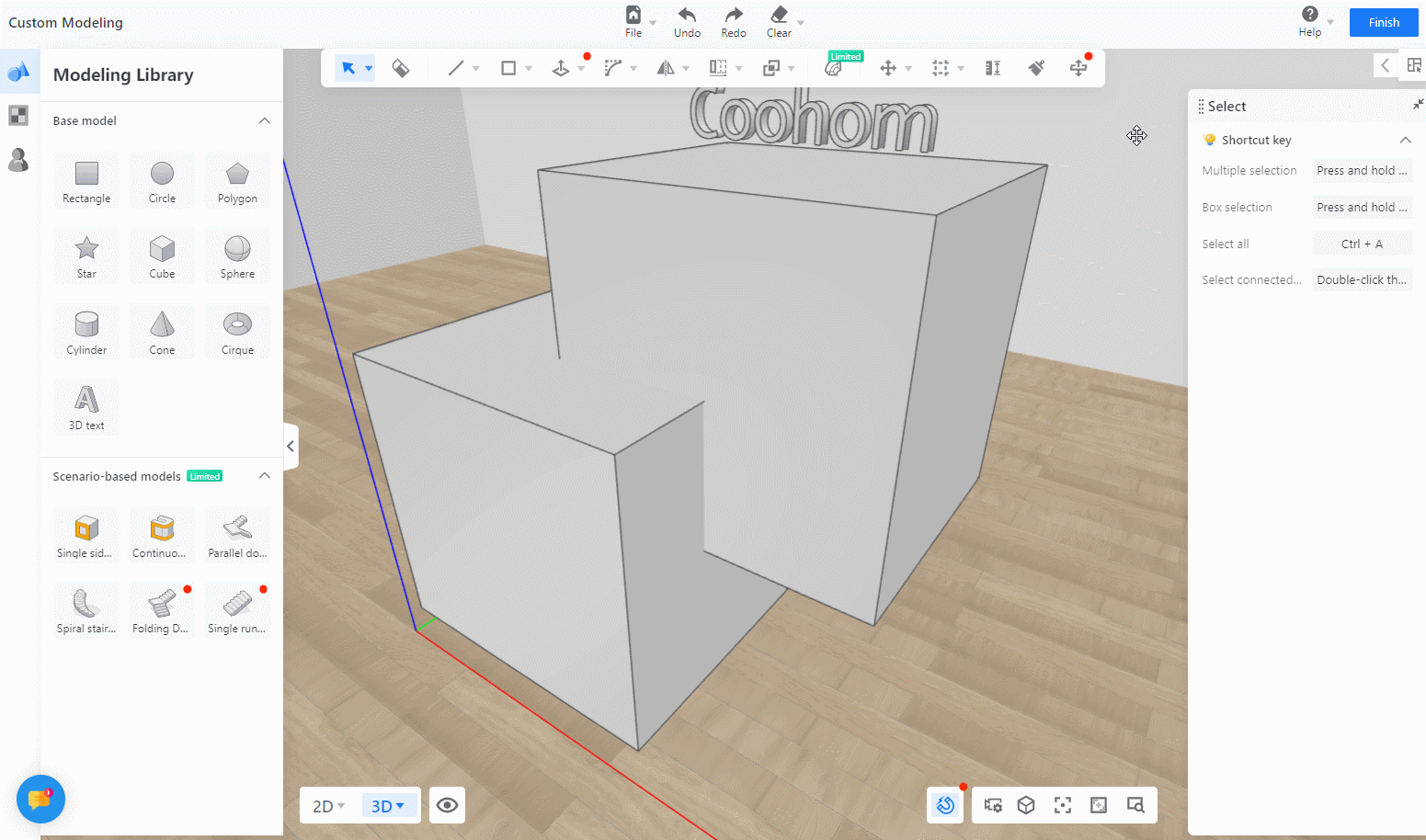Add a Sphere from the library
Screen dimensions: 1426x840
click(x=237, y=256)
